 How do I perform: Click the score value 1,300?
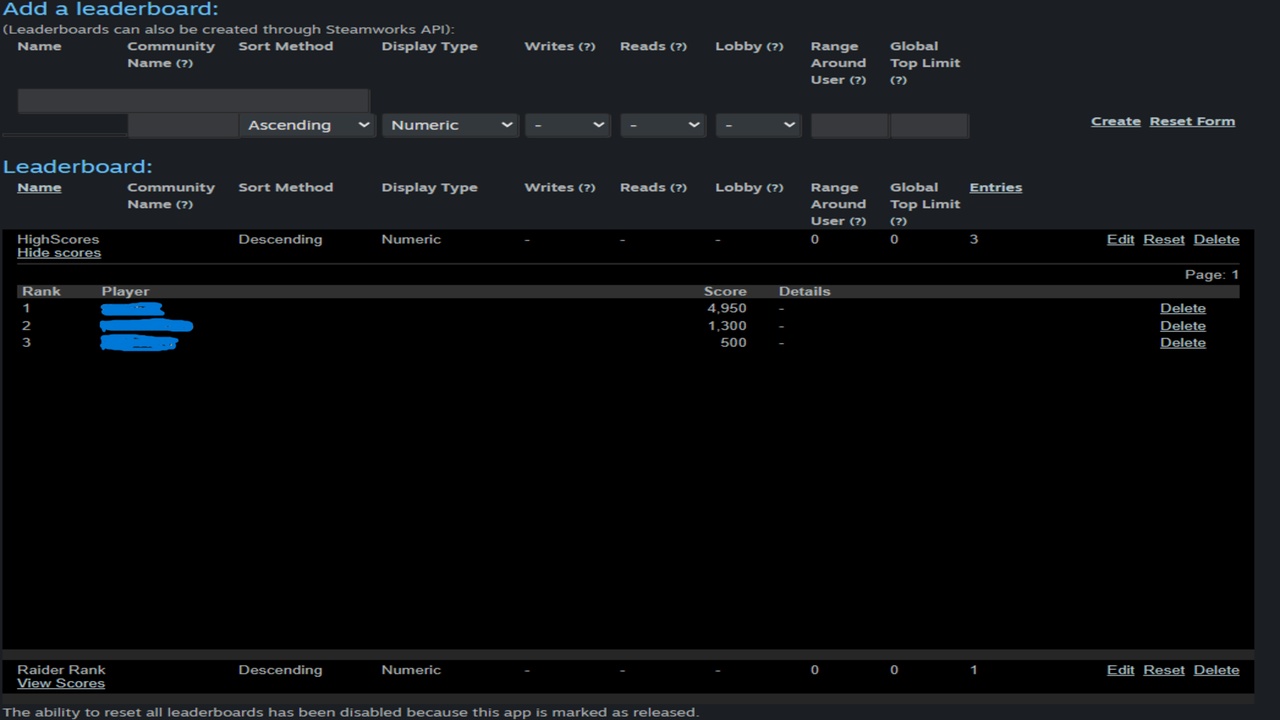pyautogui.click(x=727, y=325)
